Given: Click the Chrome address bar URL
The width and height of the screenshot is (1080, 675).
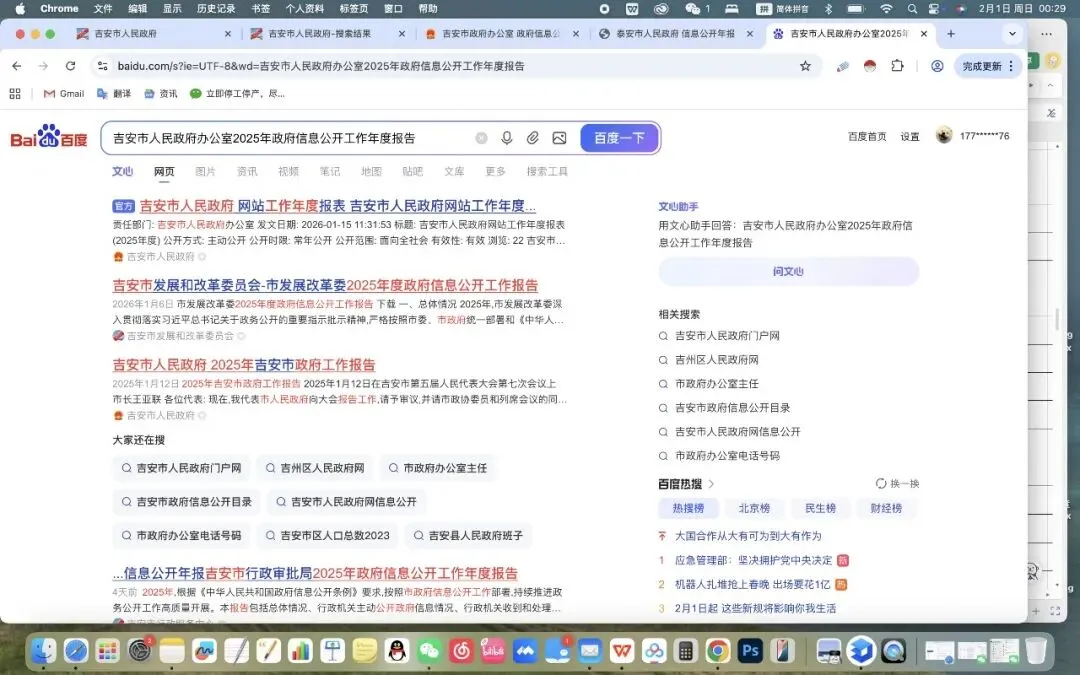Looking at the screenshot, I should coord(321,66).
